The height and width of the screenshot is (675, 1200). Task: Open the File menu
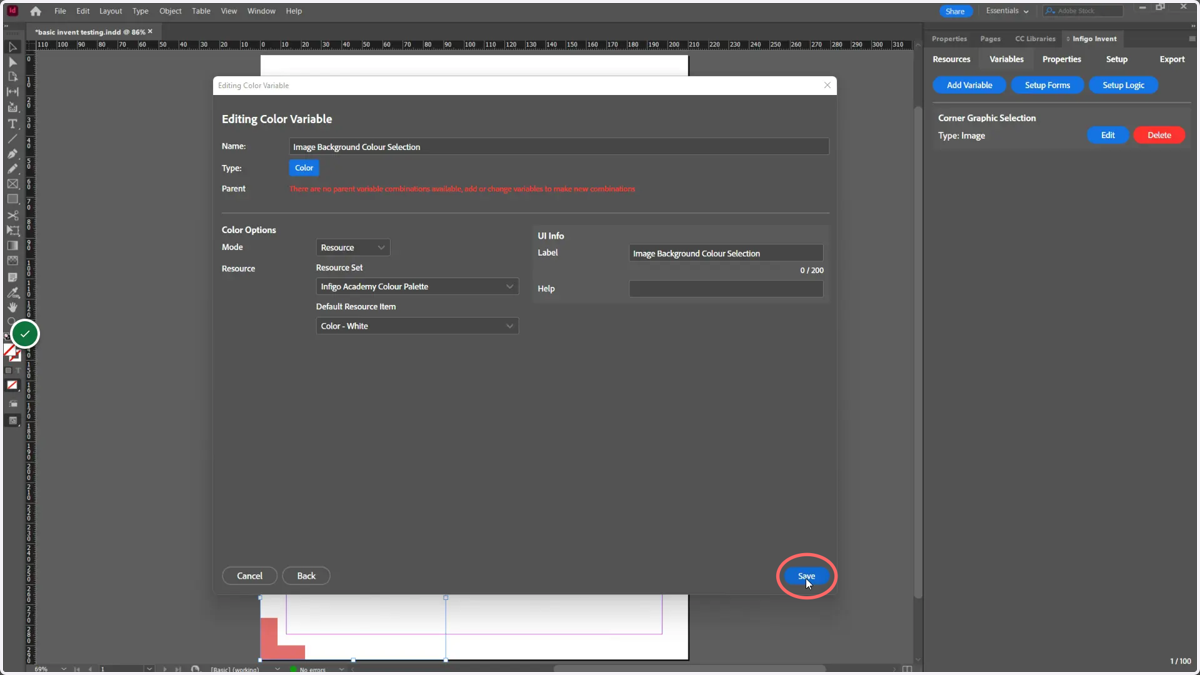[60, 11]
